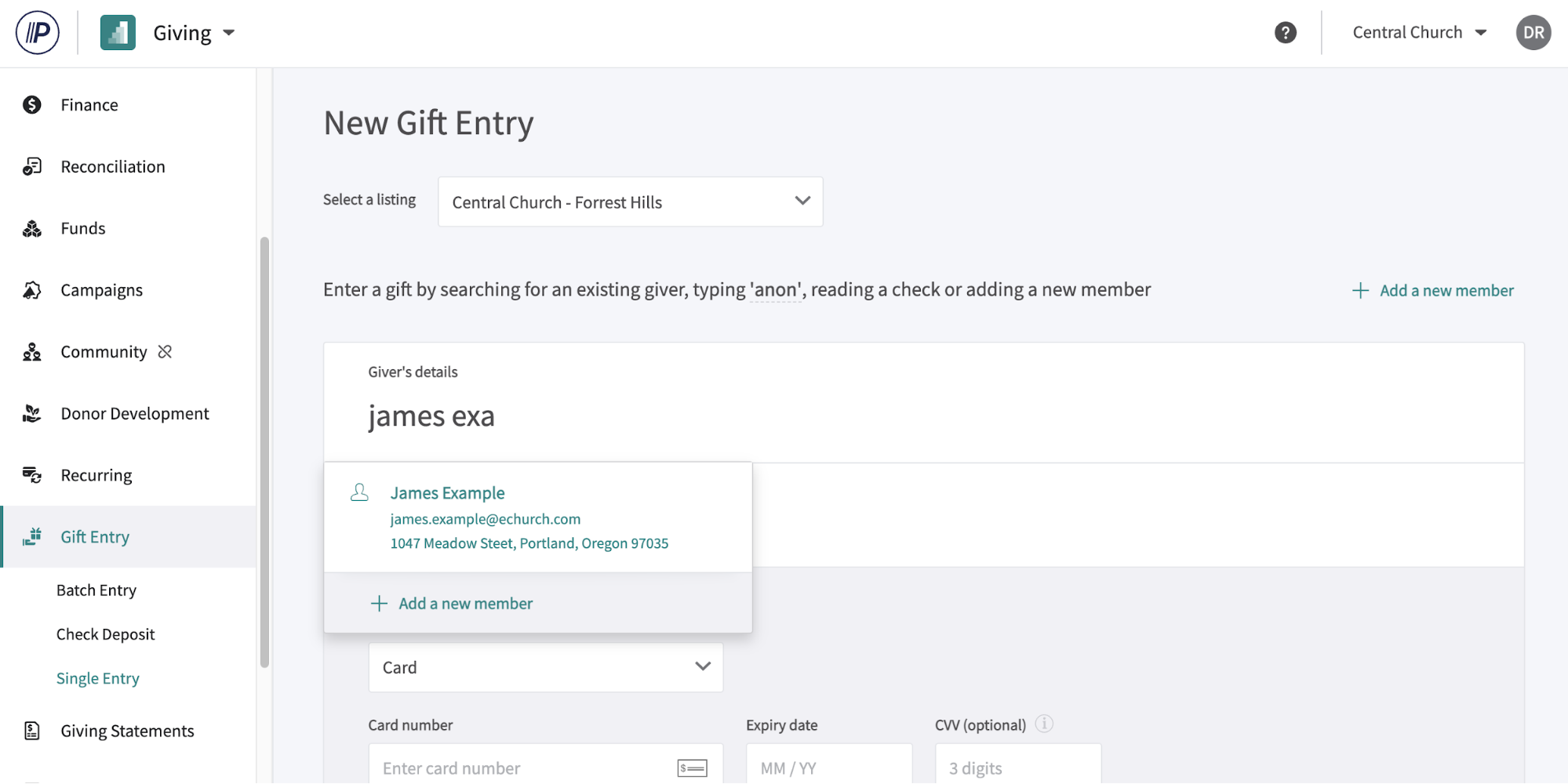This screenshot has width=1568, height=784.
Task: Click the Pushpay logo icon
Action: click(x=38, y=33)
